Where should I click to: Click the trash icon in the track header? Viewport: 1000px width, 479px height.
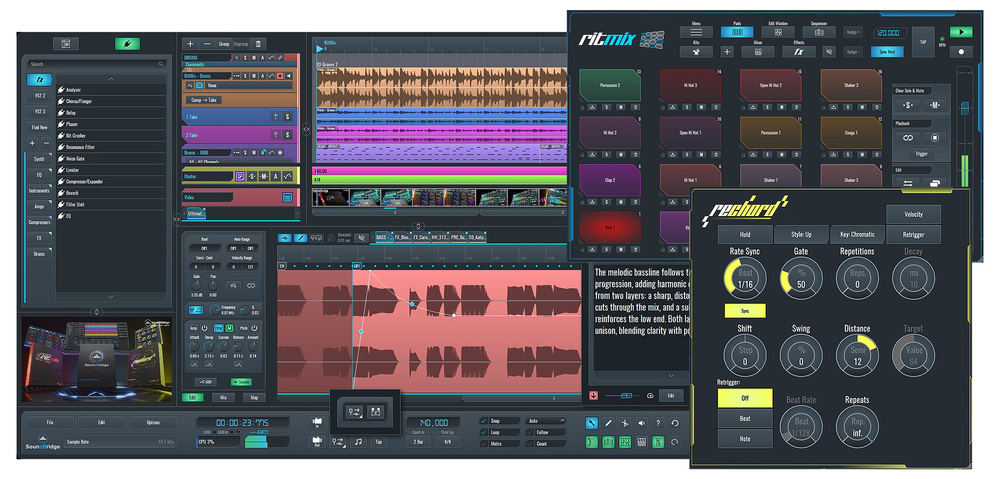point(258,44)
